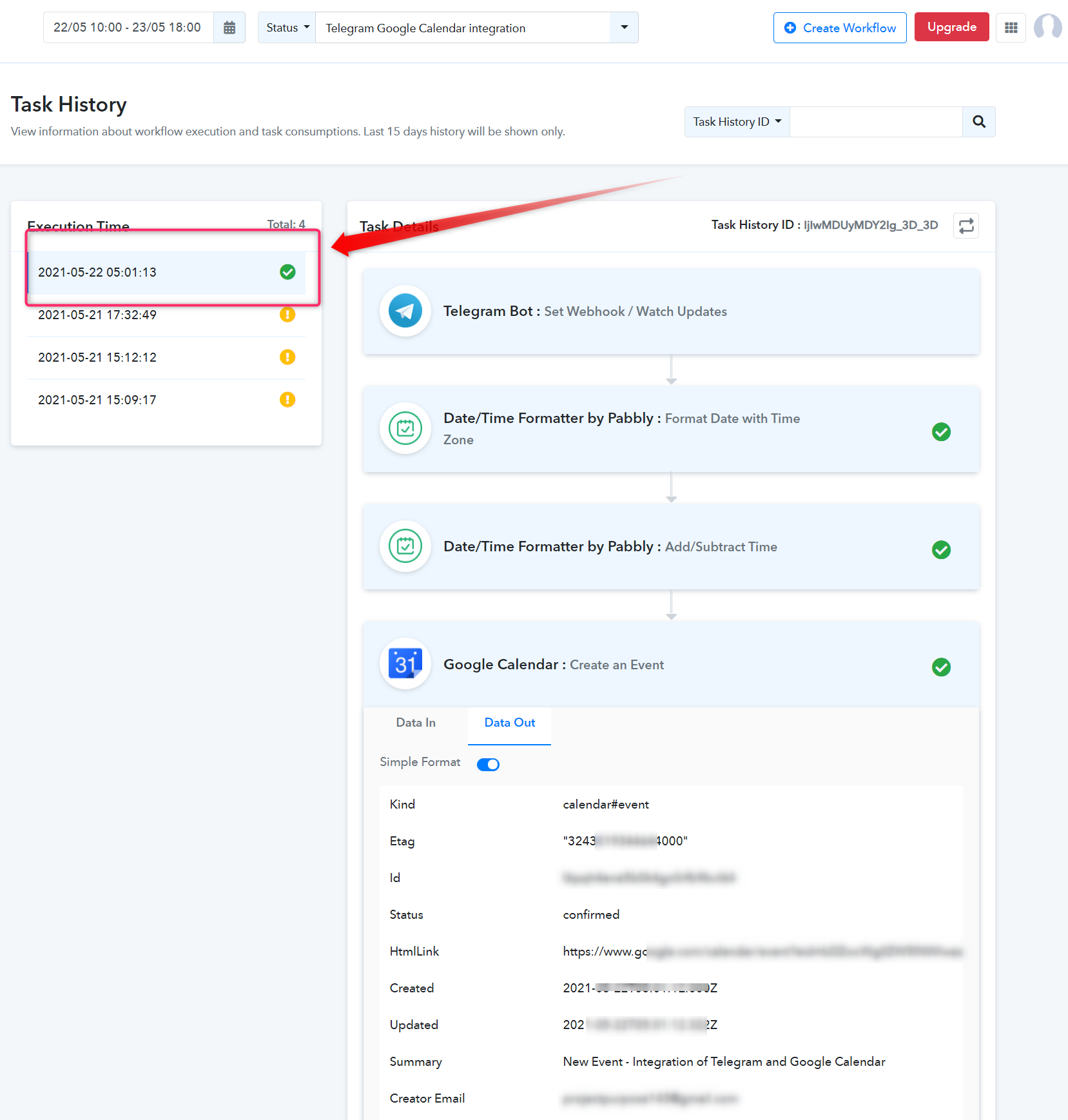Click the Status value confirmed
This screenshot has width=1068, height=1120.
pos(591,914)
